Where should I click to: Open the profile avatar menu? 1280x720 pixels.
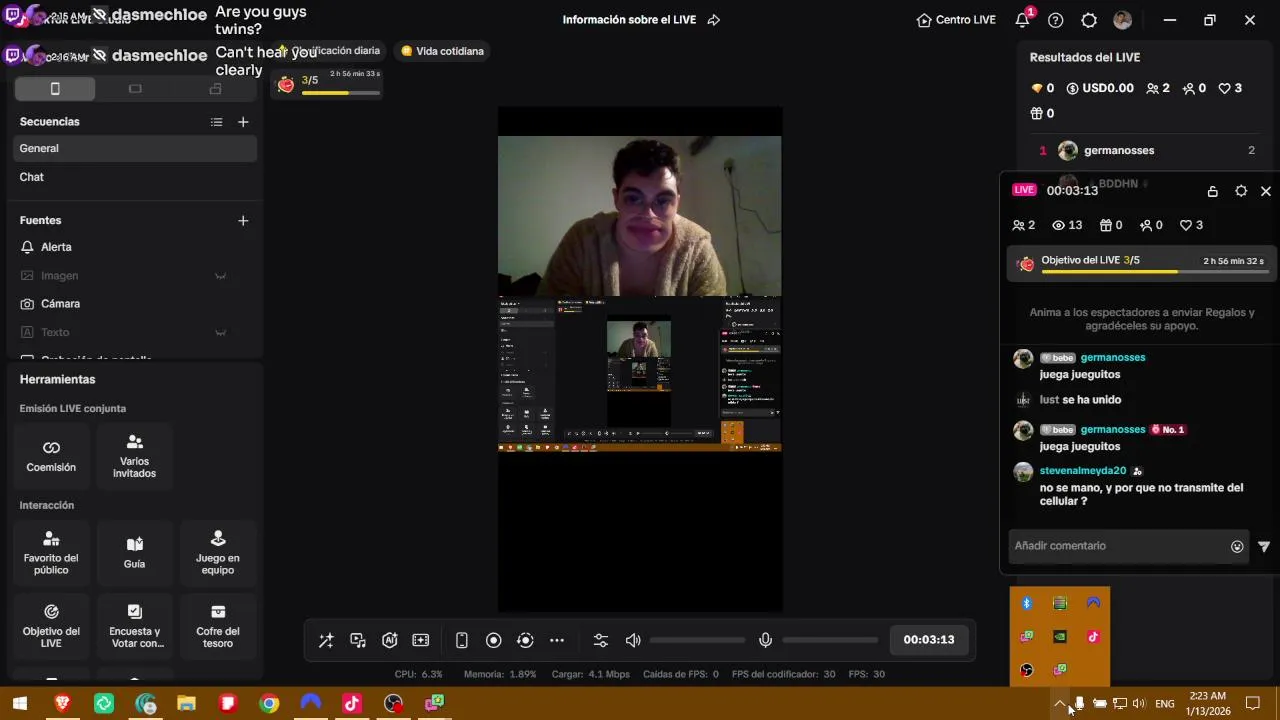(1123, 20)
